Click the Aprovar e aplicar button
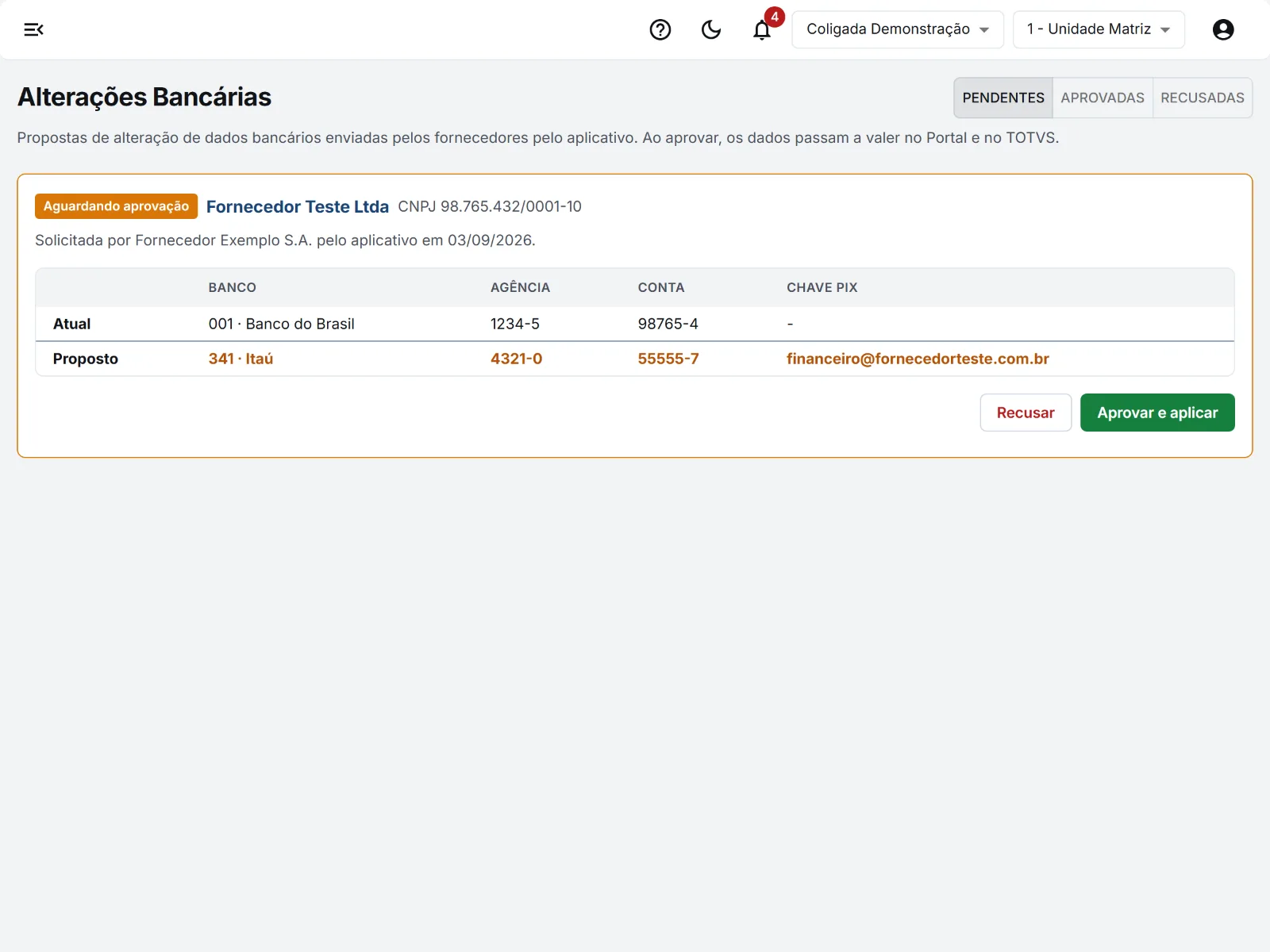1270x952 pixels. pyautogui.click(x=1157, y=413)
